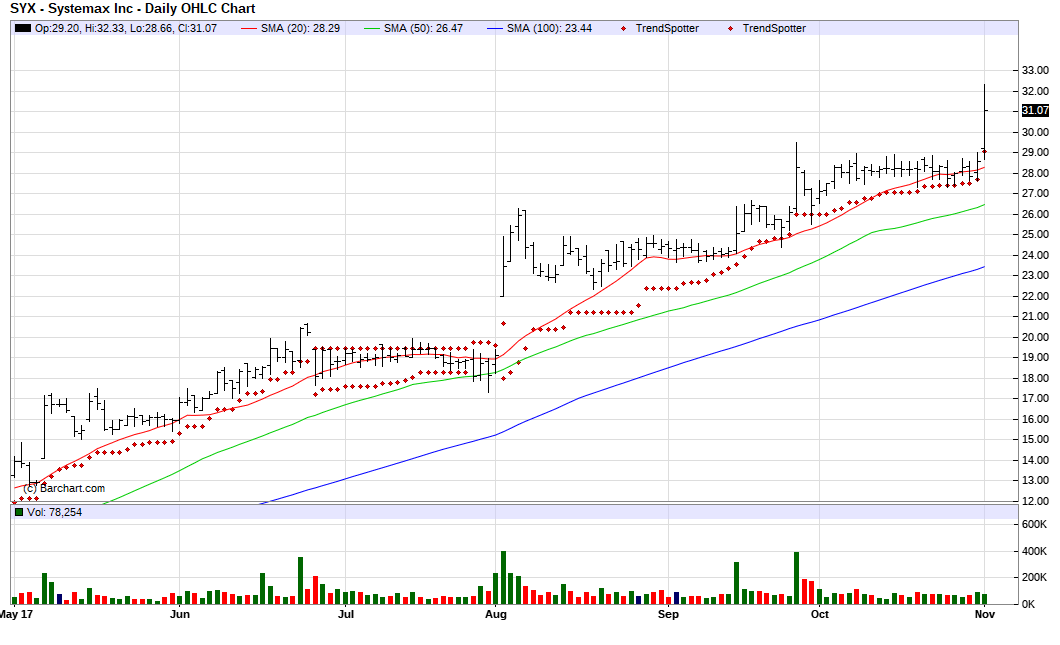
Task: Click the 14.00 price axis label
Action: (1035, 460)
